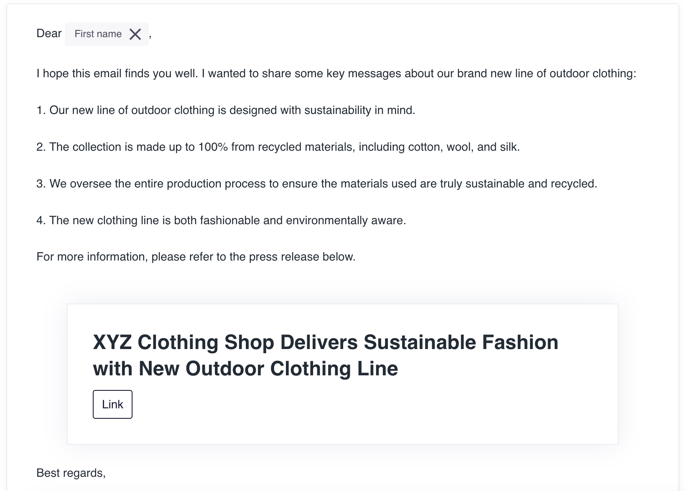Click the XYZ Clothing Shop headline
The height and width of the screenshot is (491, 688).
pos(325,355)
